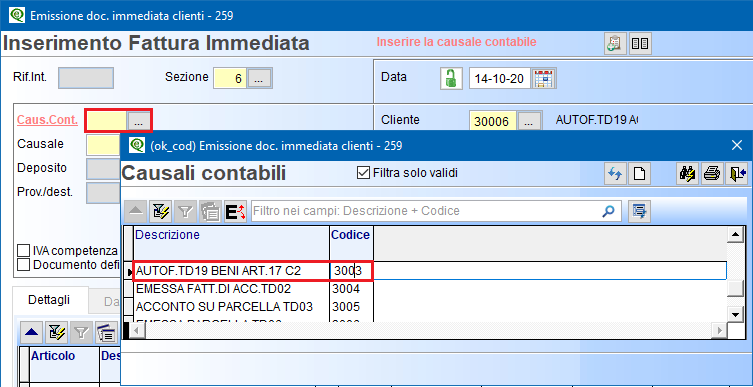753x387 pixels.
Task: Click the black E sort icon in popup
Action: point(235,211)
